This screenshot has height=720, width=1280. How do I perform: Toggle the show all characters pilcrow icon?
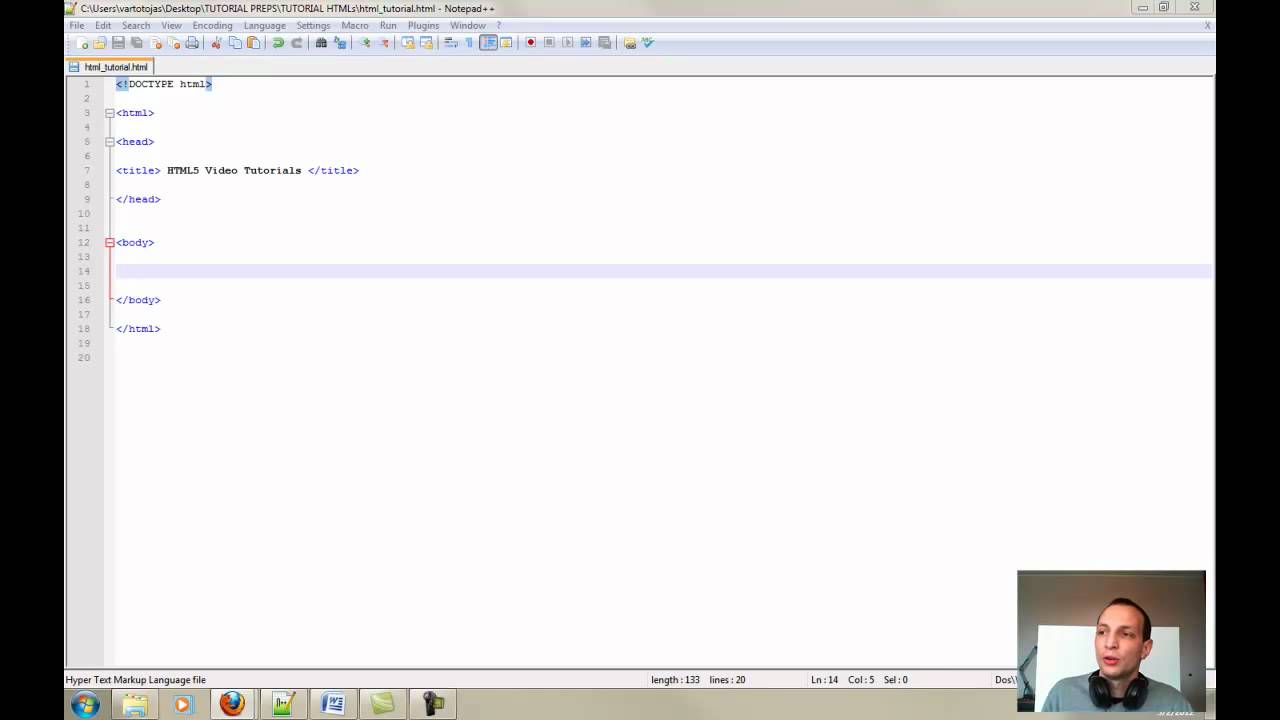468,43
